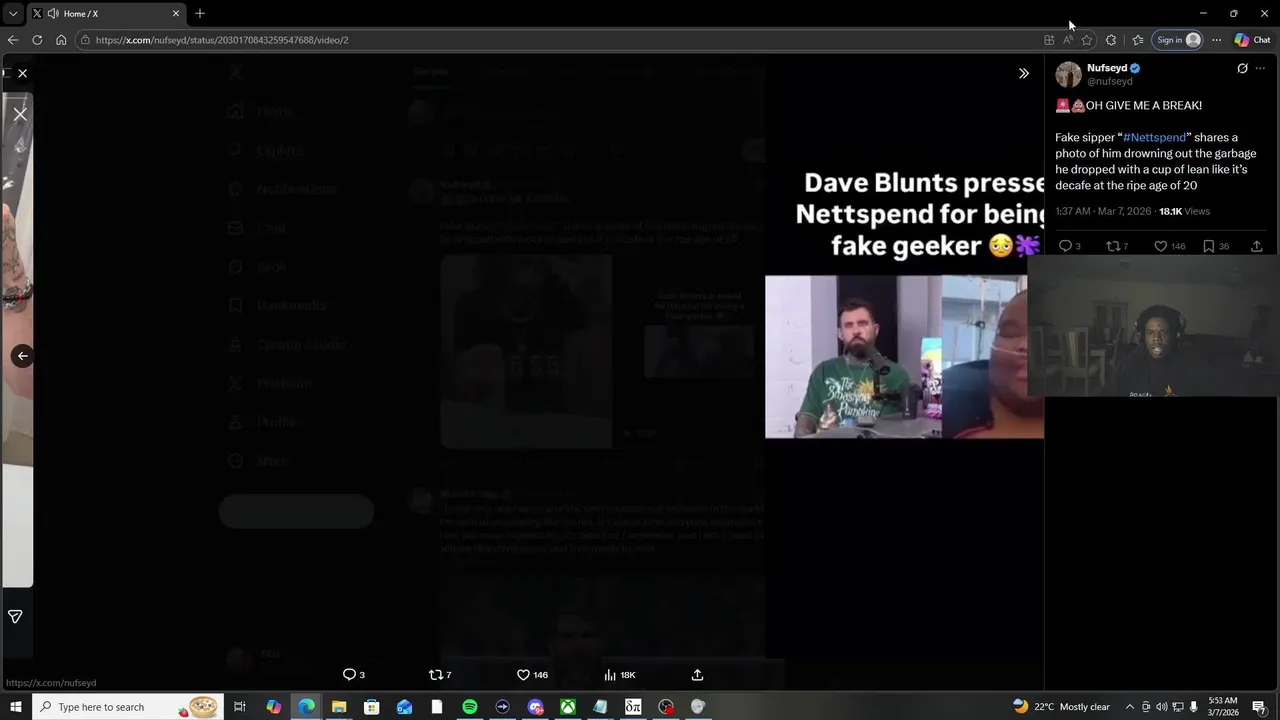View site information lock icon

click(x=86, y=40)
